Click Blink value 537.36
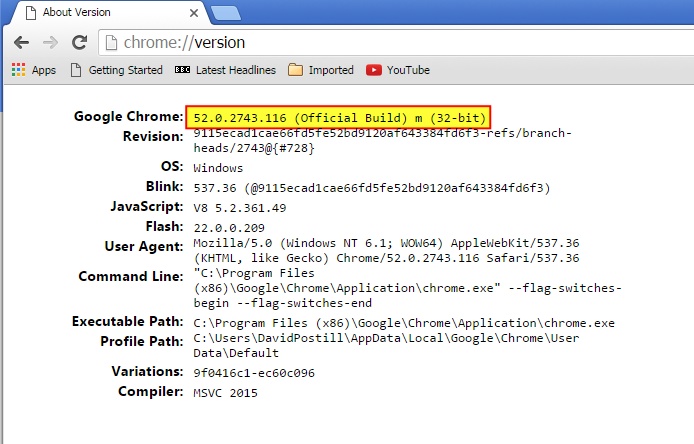This screenshot has width=694, height=444. click(215, 188)
